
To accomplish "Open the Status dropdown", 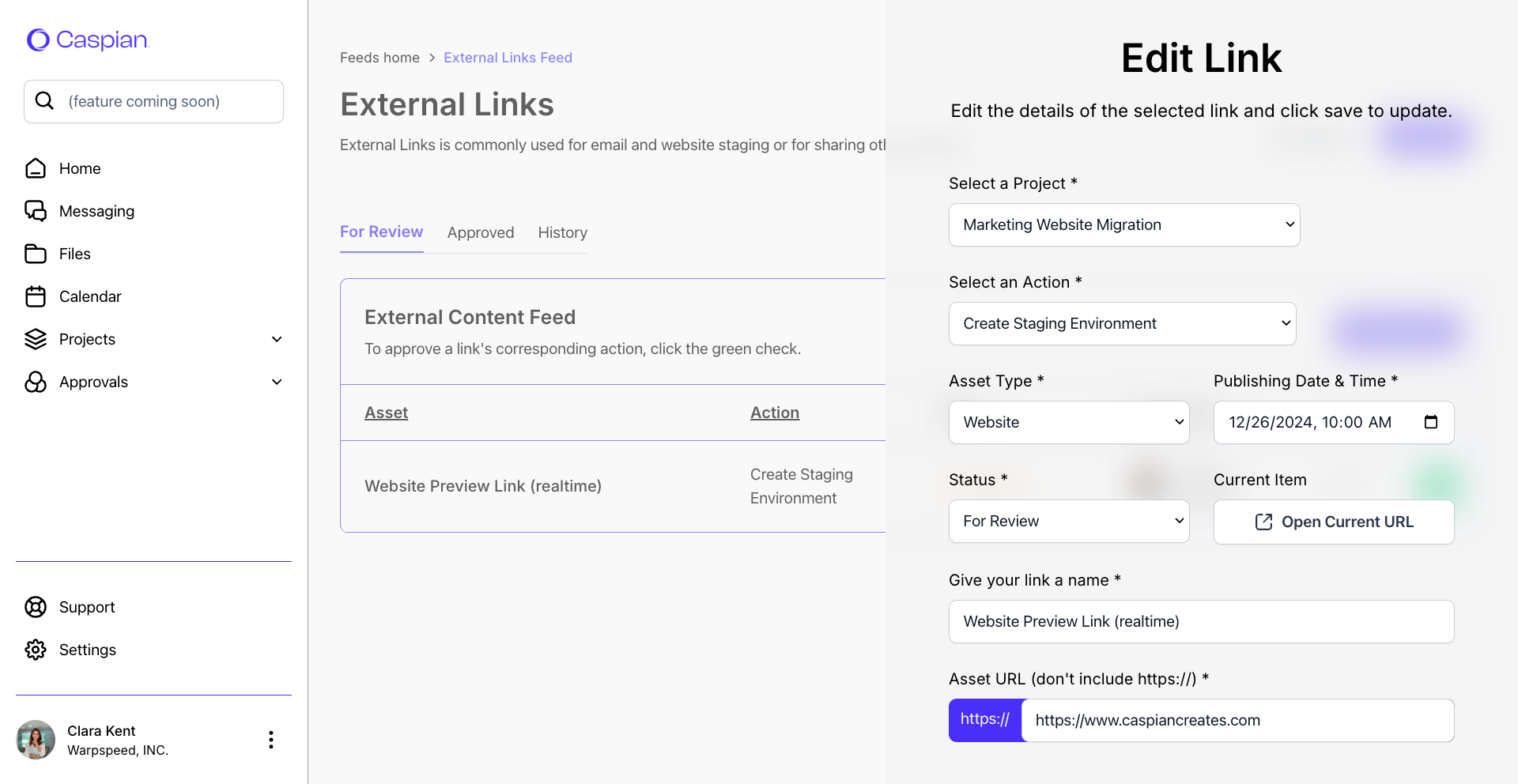I will [x=1068, y=522].
